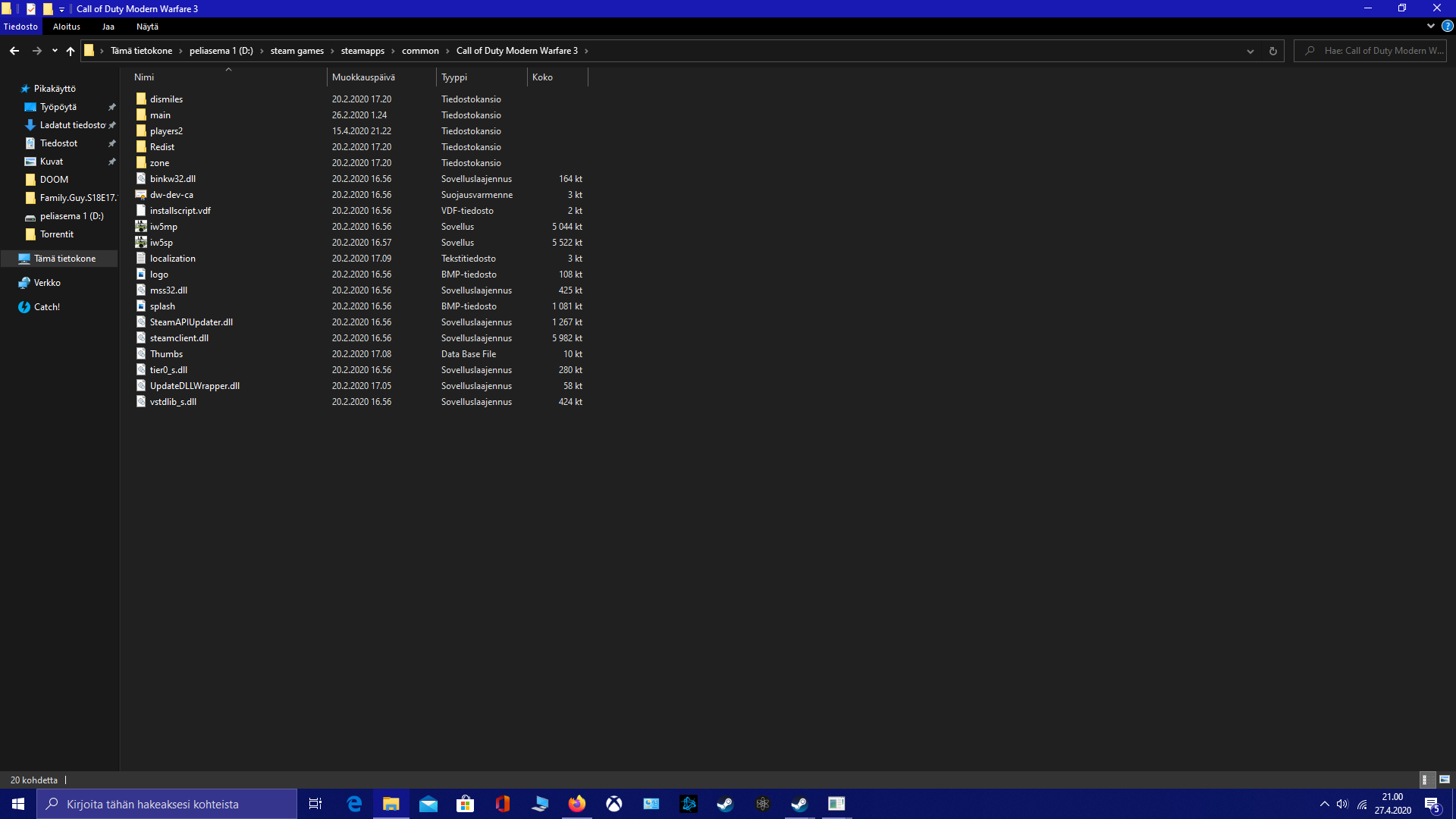The image size is (1456, 819).
Task: Open Kuvat in the navigation pane
Action: (52, 162)
